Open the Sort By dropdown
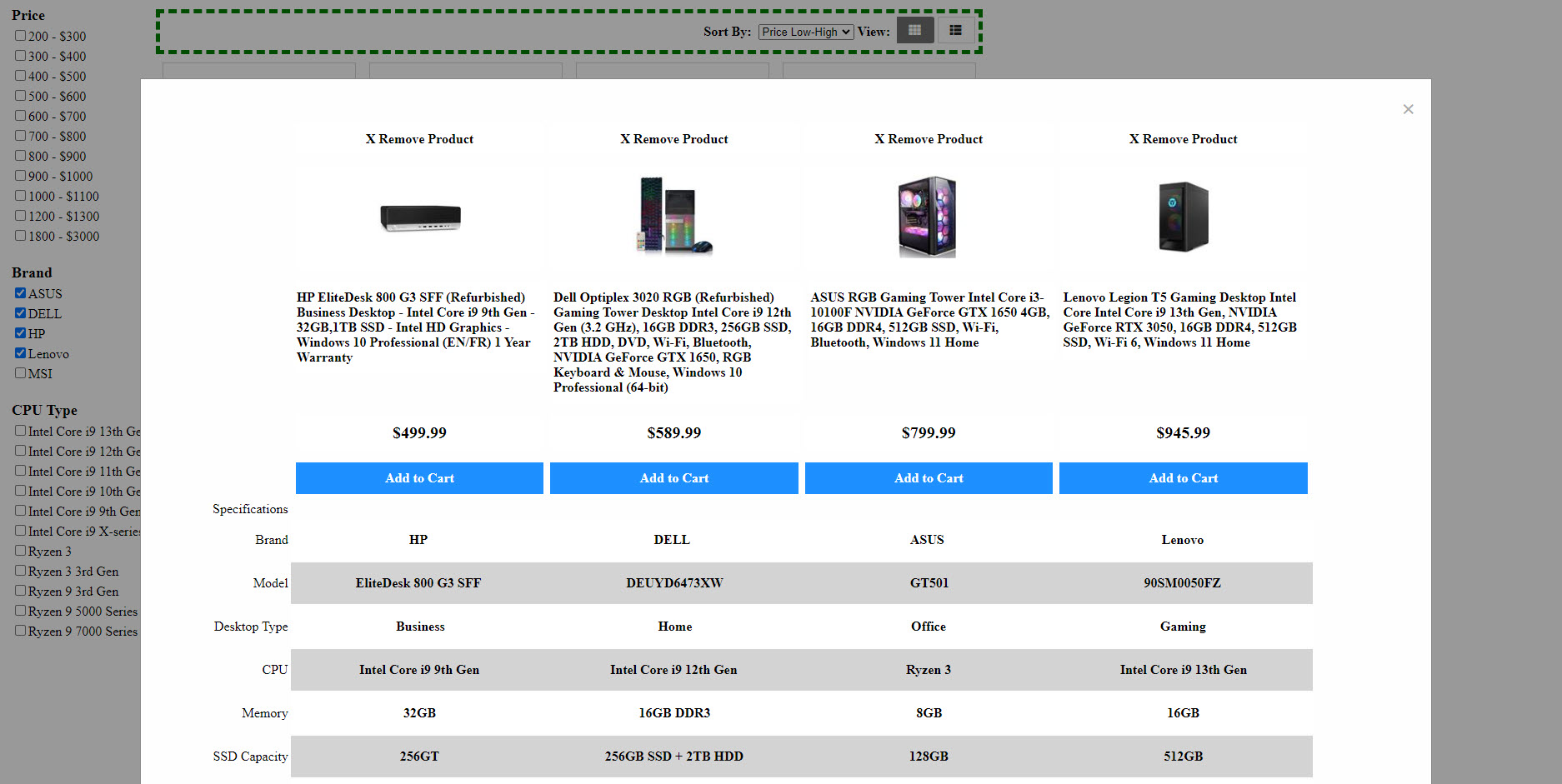The height and width of the screenshot is (784, 1562). tap(805, 32)
